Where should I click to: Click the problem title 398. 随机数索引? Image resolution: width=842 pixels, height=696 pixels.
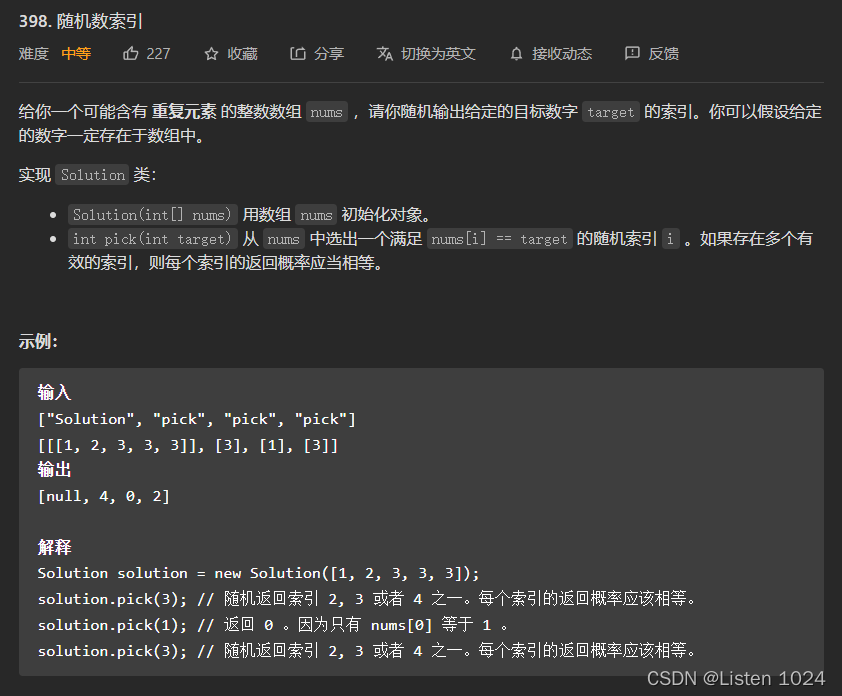click(81, 21)
